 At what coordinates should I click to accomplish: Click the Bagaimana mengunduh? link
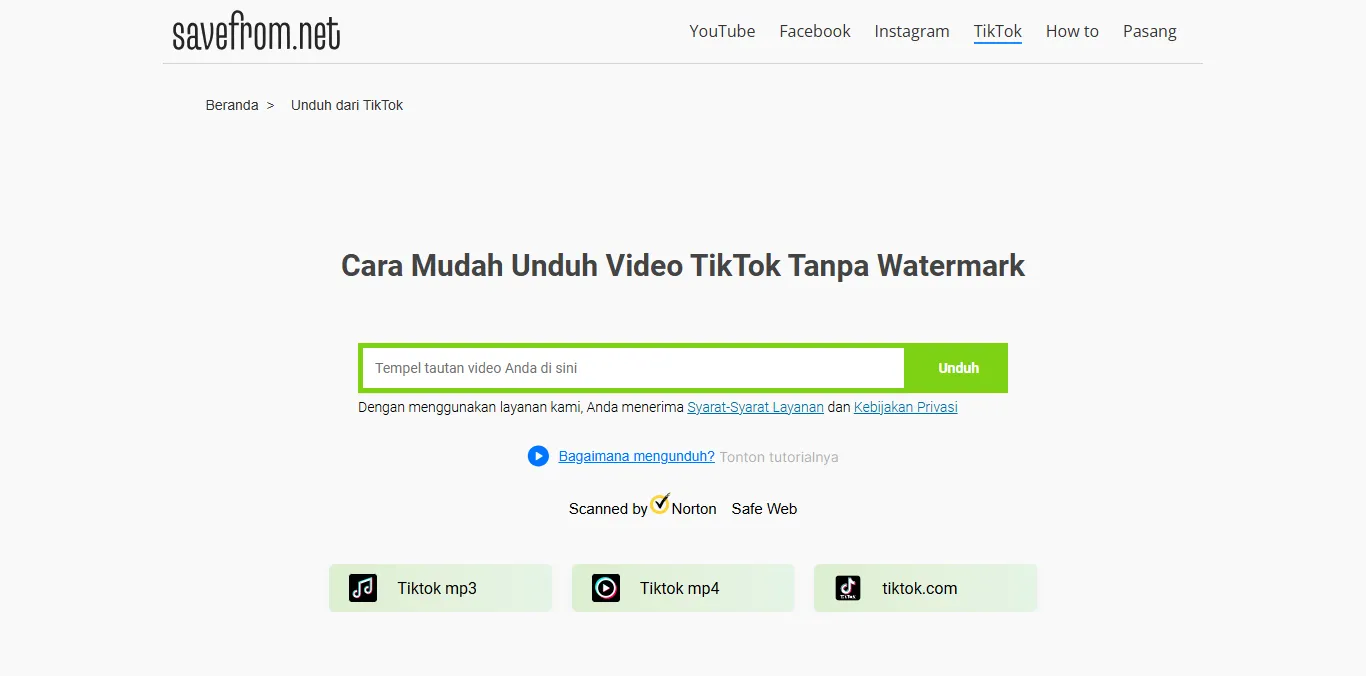tap(636, 457)
